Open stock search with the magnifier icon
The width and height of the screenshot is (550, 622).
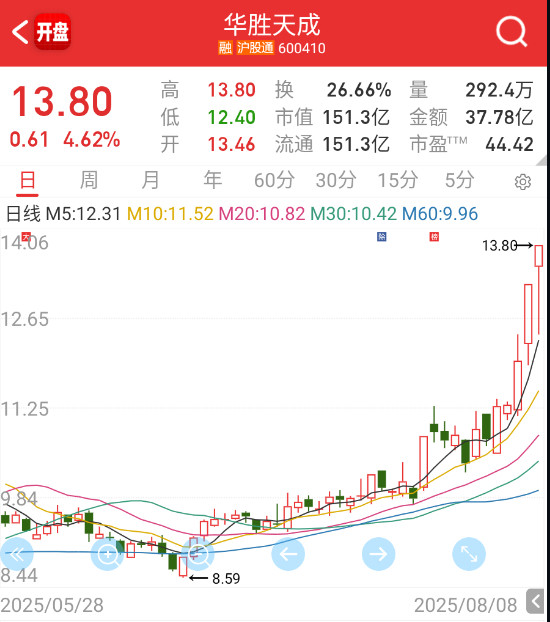point(511,31)
